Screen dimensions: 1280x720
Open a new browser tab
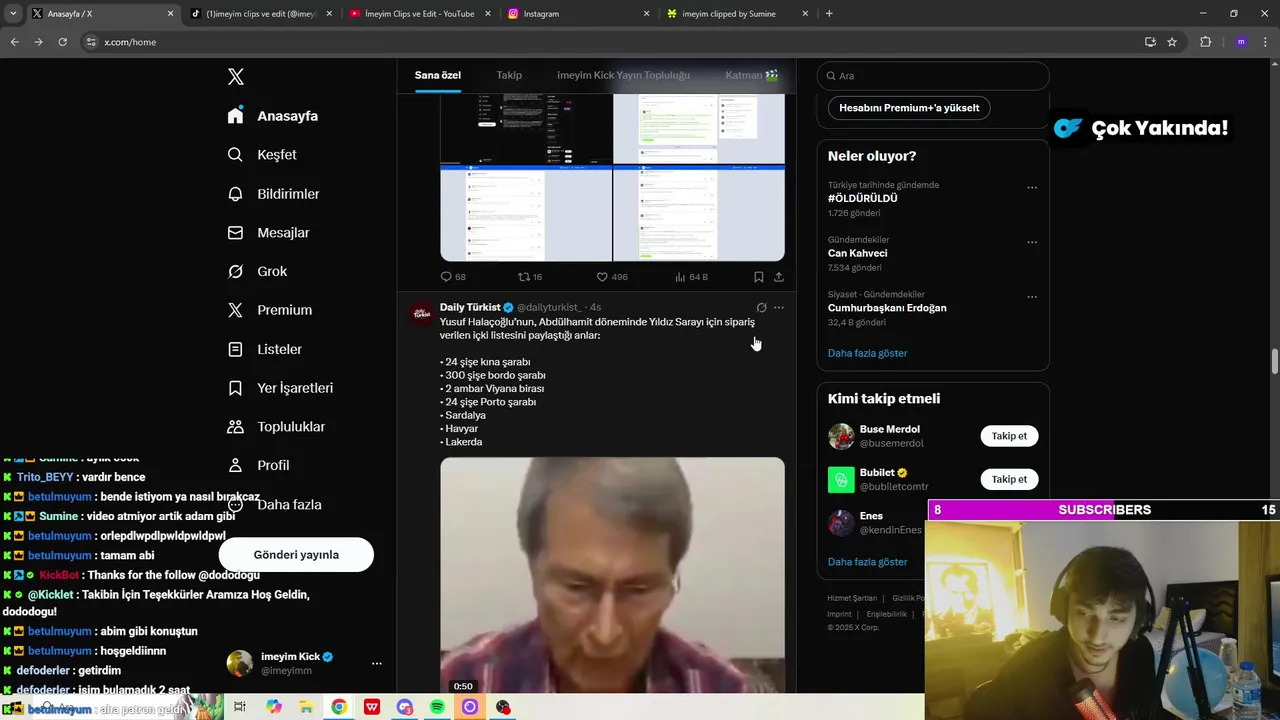pos(829,14)
